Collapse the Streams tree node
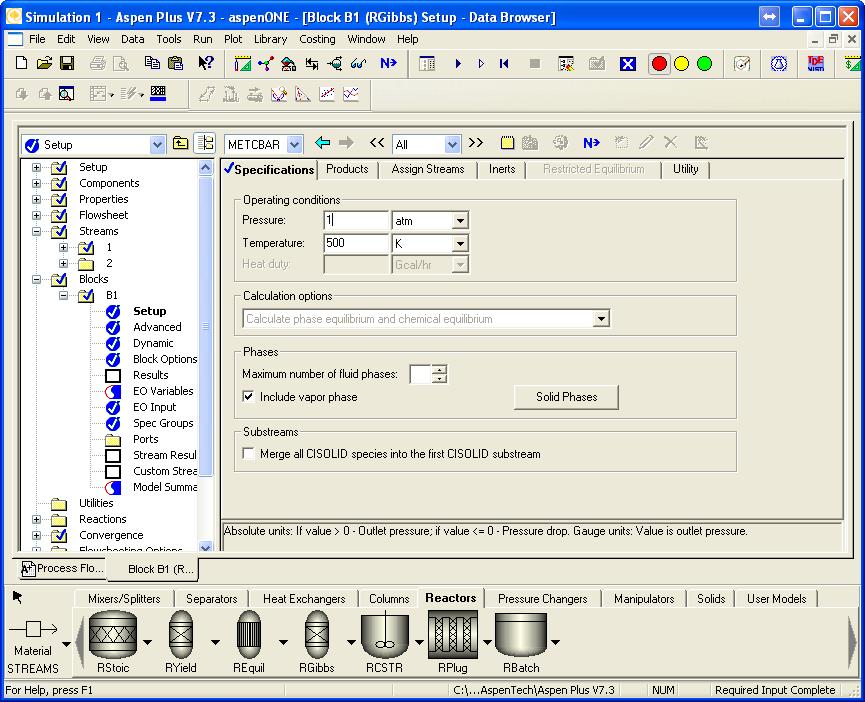Screen dimensions: 865x702 36,231
